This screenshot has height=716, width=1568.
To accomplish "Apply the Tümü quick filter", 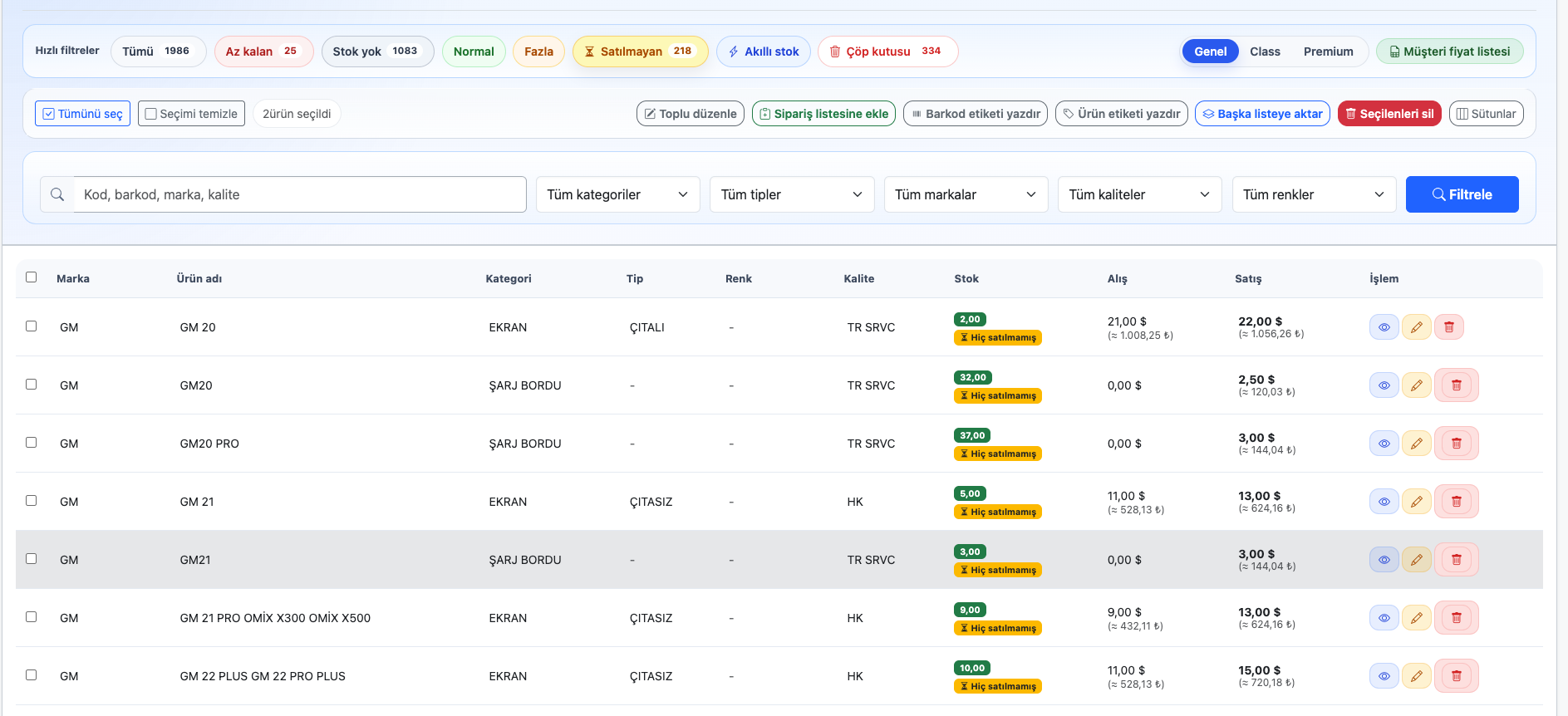I will pyautogui.click(x=158, y=51).
